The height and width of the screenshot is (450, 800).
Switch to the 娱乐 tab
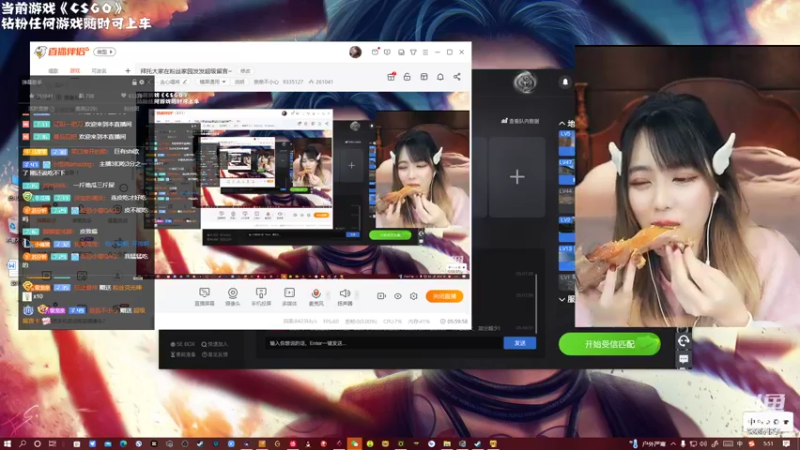(53, 71)
